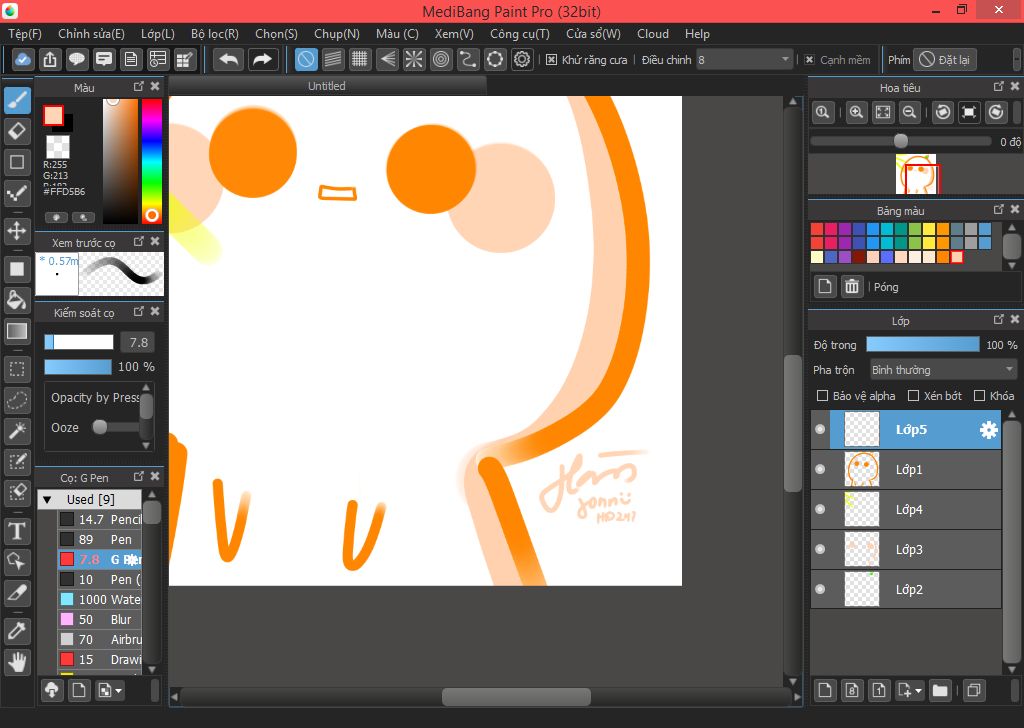Select the Eraser tool
Viewport: 1024px width, 728px height.
(17, 131)
